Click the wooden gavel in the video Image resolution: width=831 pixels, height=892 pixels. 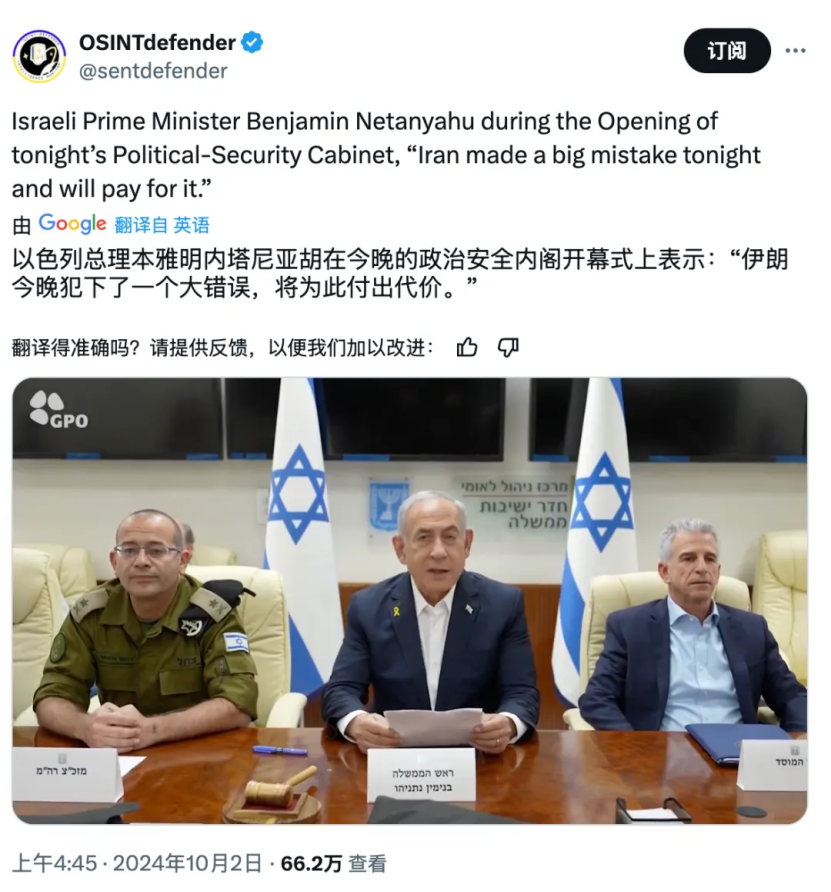[279, 788]
